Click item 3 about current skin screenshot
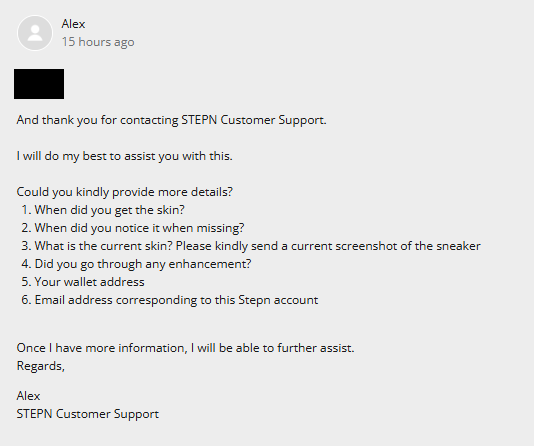This screenshot has width=534, height=446. 251,246
